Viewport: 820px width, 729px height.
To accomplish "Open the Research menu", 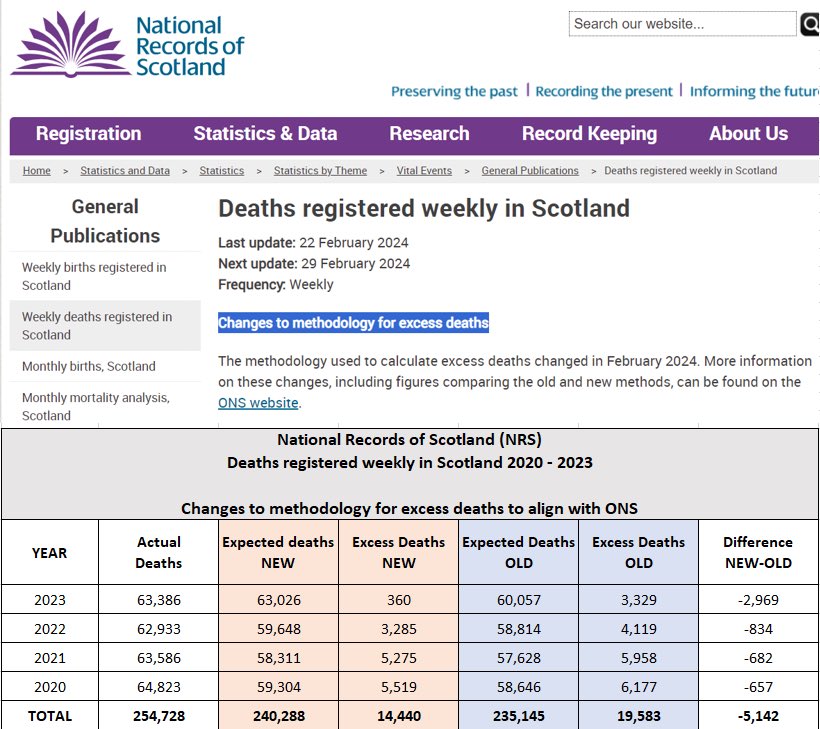I will 429,134.
